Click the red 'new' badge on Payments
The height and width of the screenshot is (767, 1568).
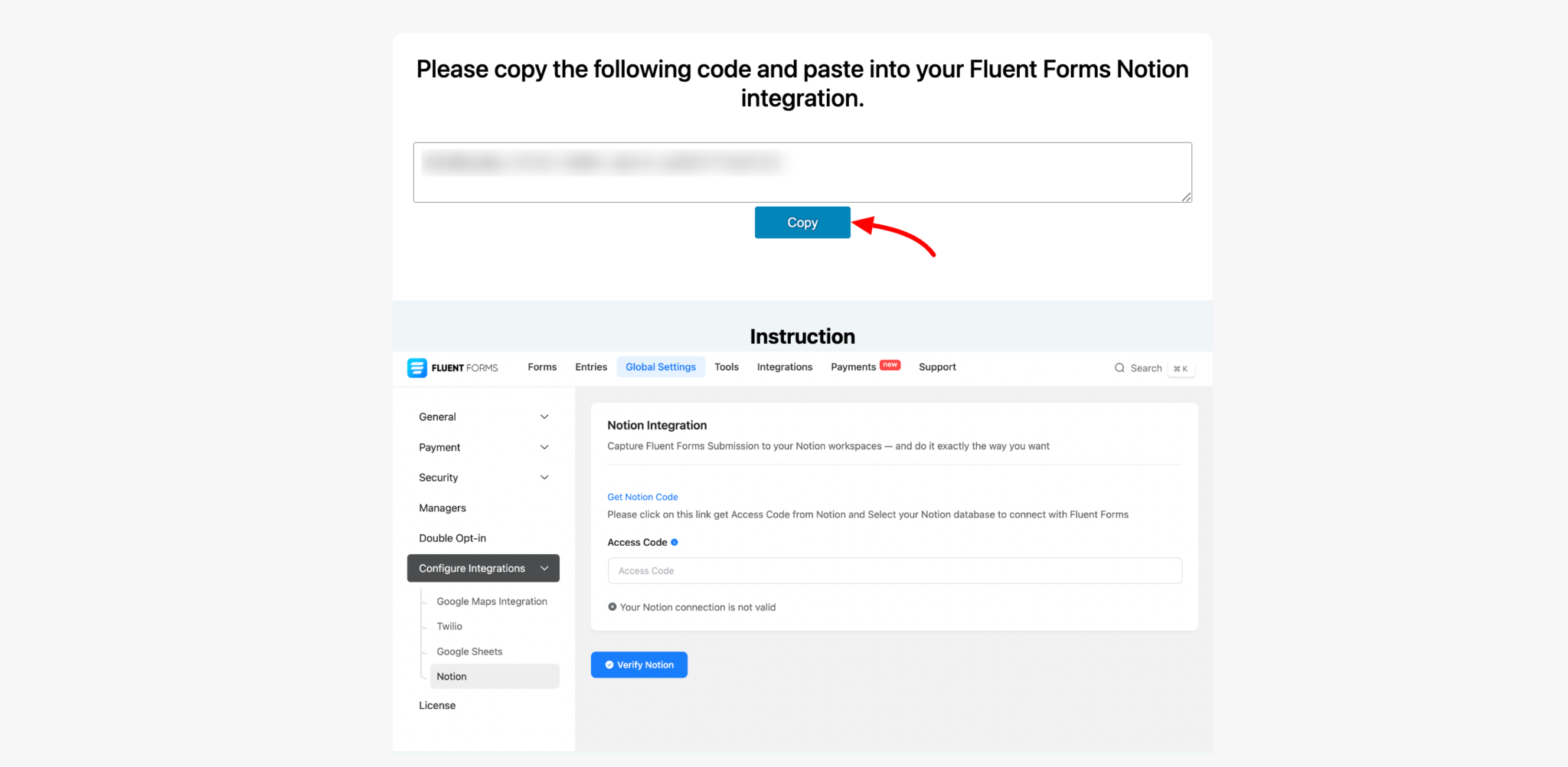click(x=890, y=365)
